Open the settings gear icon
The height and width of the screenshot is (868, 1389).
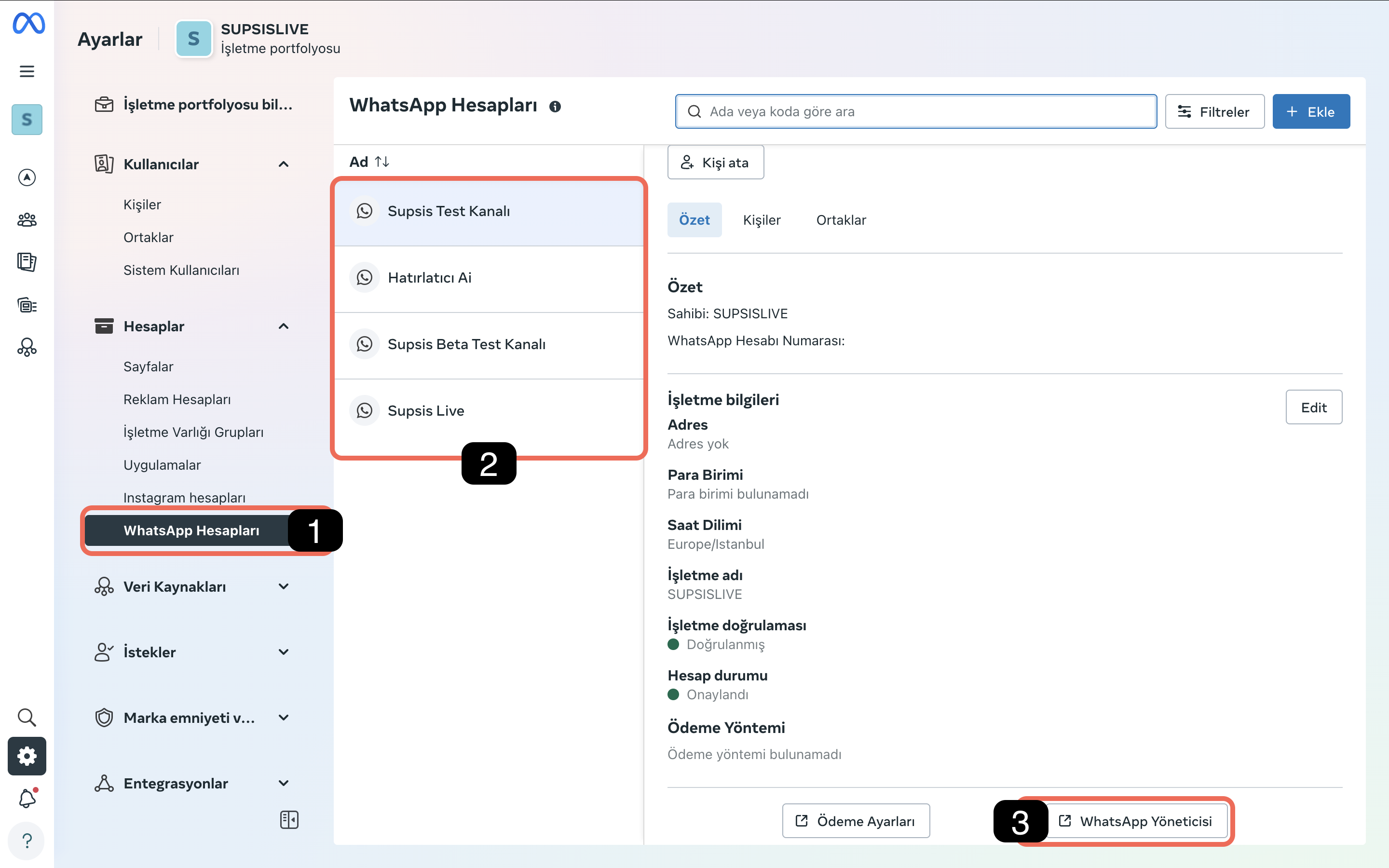click(27, 756)
